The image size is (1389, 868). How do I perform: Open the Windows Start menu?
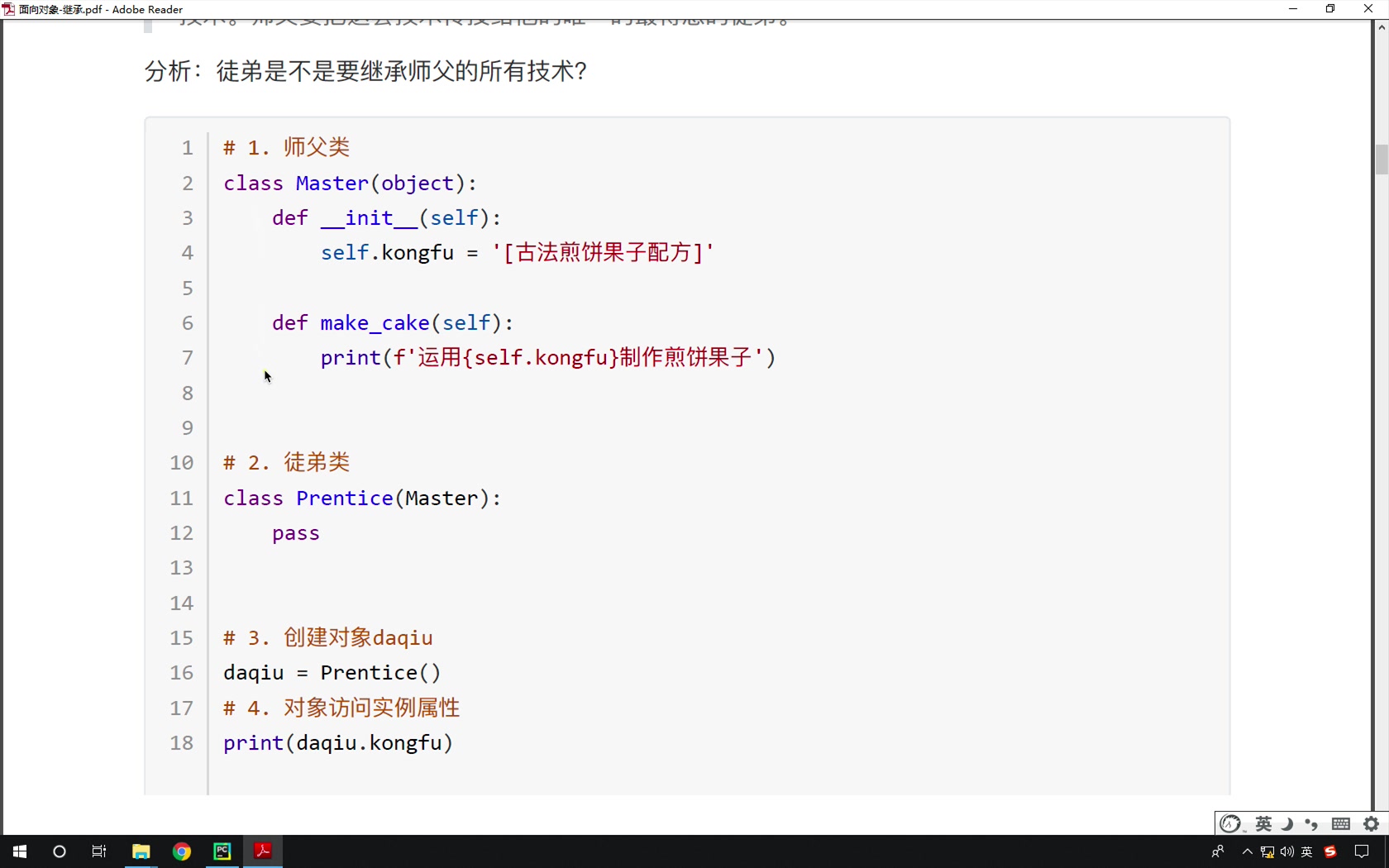point(20,851)
